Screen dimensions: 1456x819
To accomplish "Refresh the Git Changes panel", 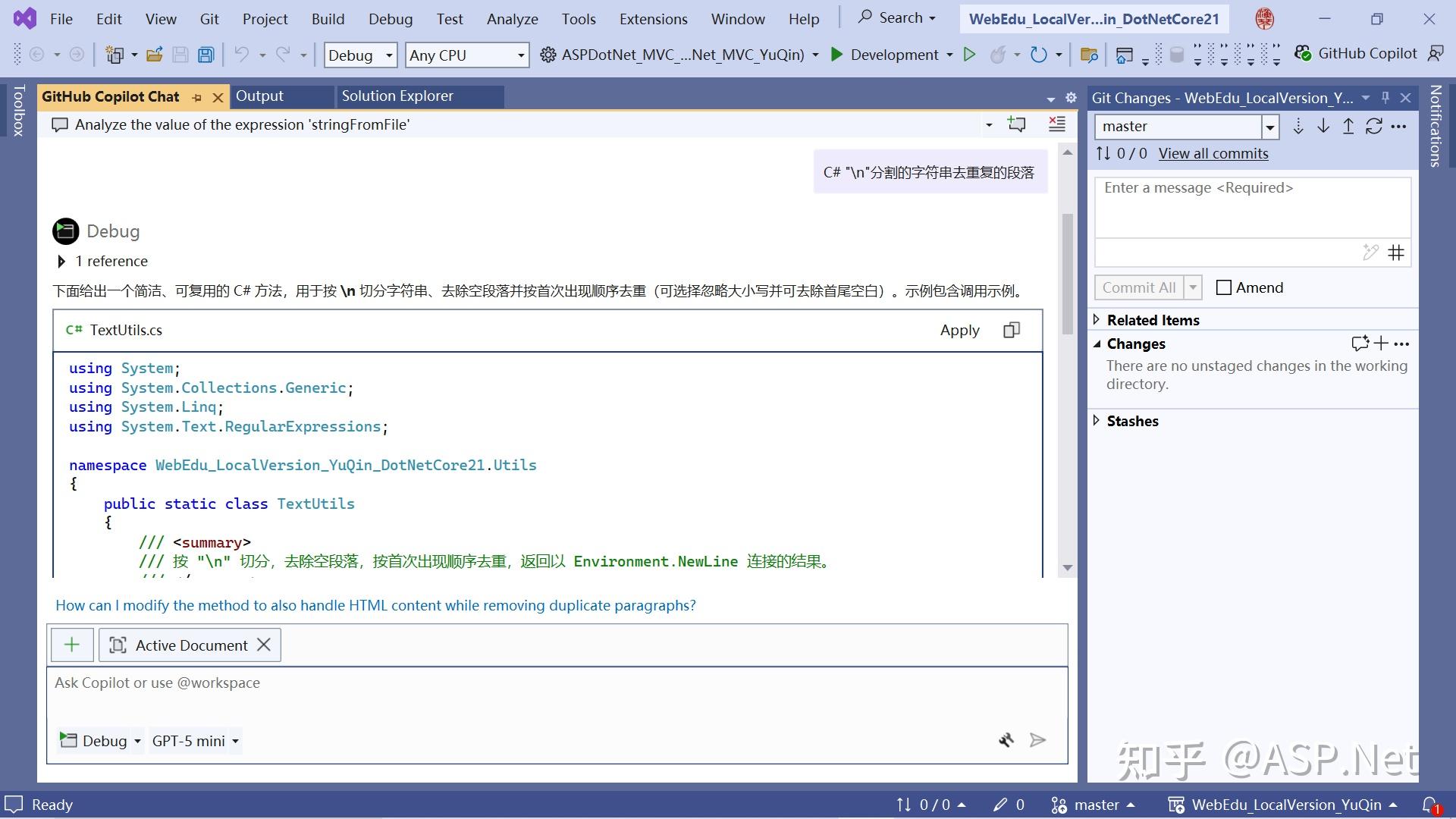I will 1374,127.
